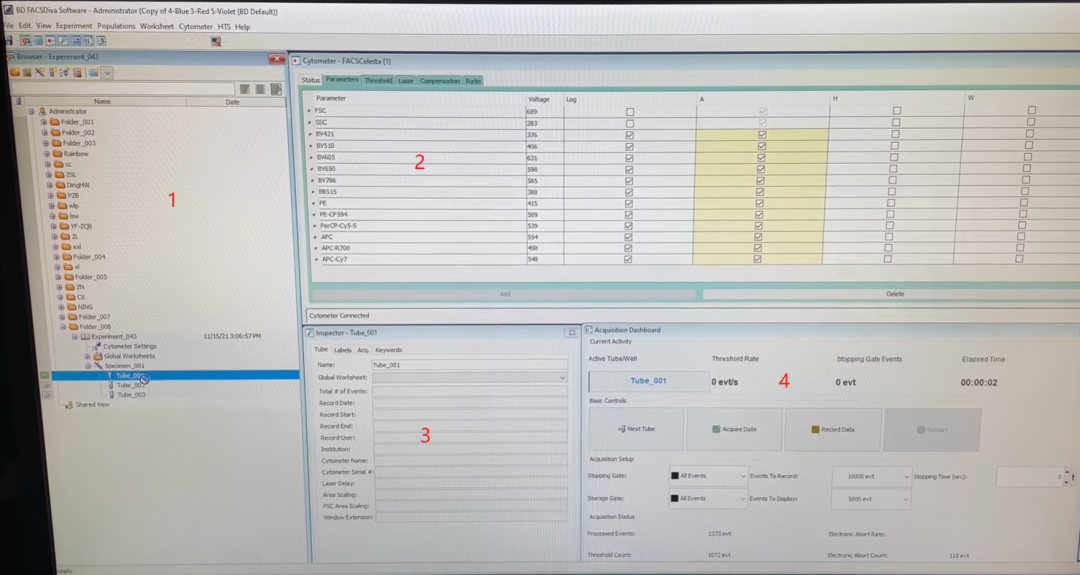
Task: Uncheck the A checkbox for BV510
Action: [x=761, y=146]
